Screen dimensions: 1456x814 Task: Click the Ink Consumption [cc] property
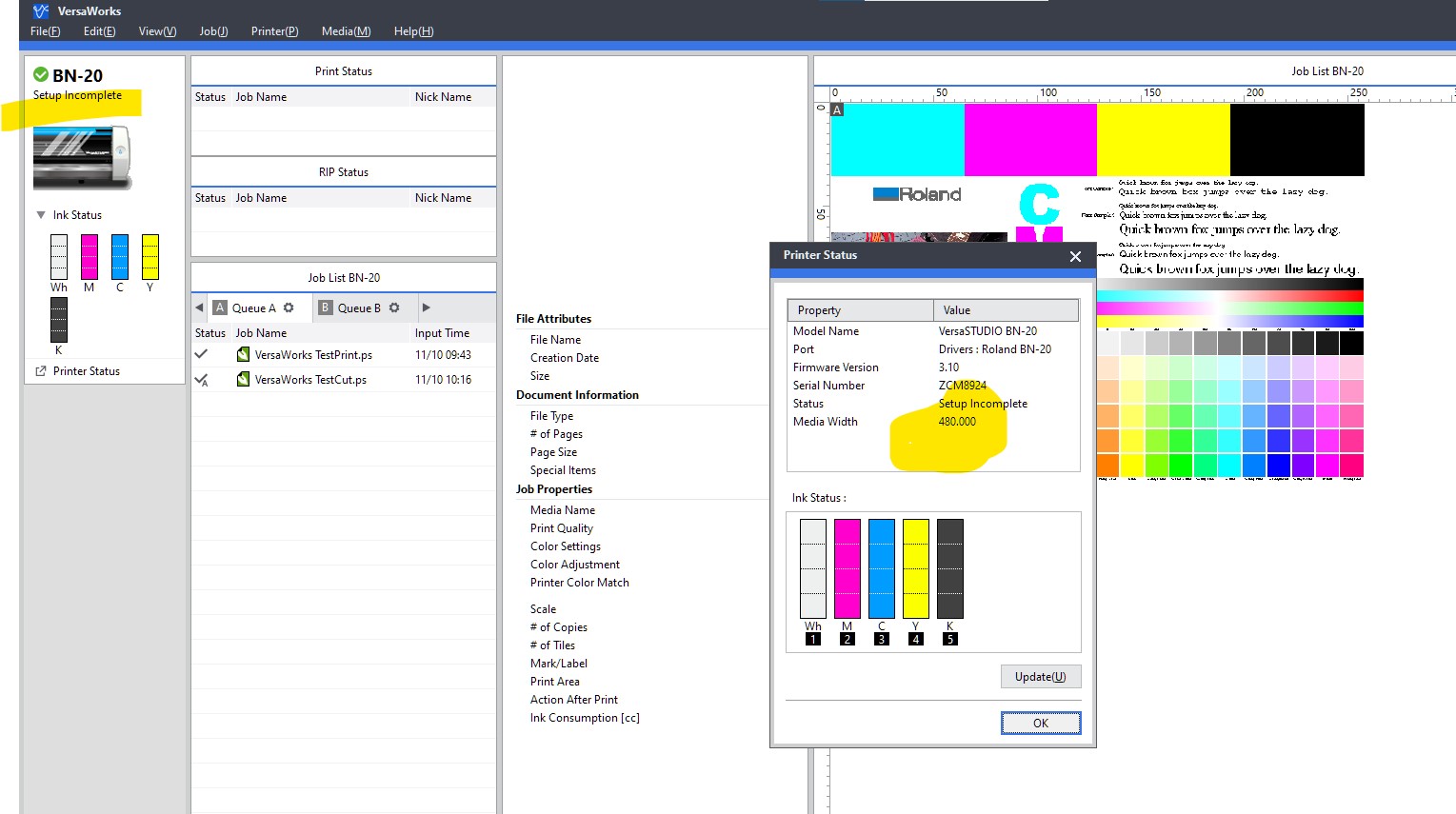585,718
